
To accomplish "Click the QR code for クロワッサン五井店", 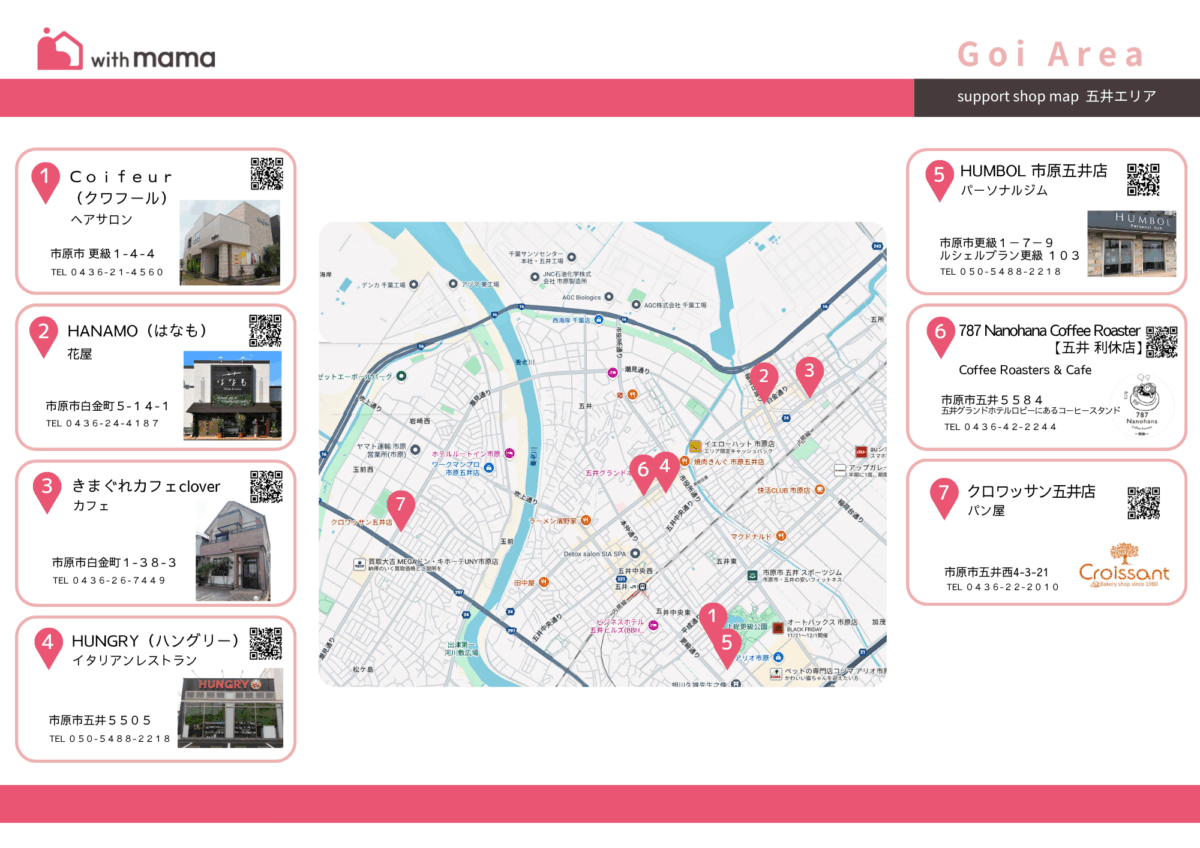I will [x=1143, y=503].
